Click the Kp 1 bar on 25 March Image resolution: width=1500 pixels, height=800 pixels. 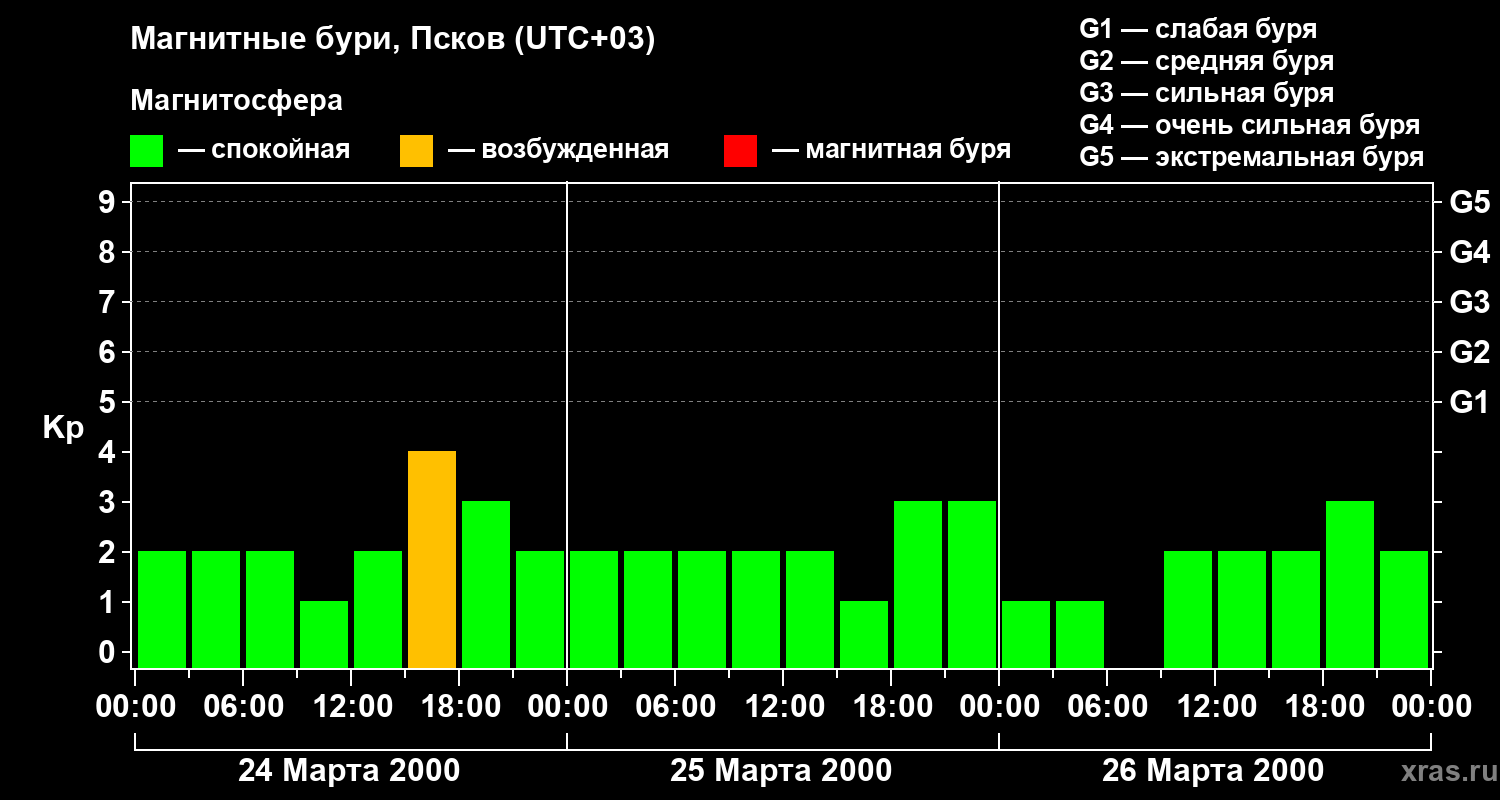coord(864,634)
